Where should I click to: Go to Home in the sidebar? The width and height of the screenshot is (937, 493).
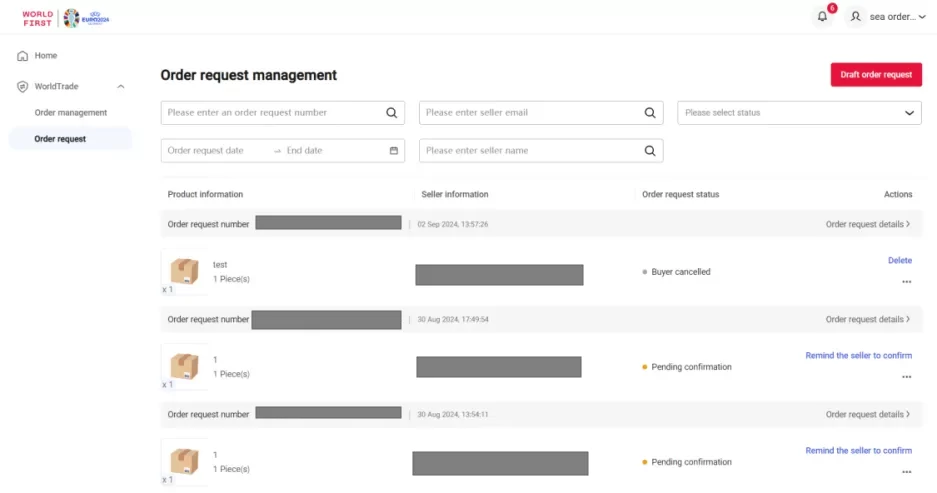click(46, 56)
